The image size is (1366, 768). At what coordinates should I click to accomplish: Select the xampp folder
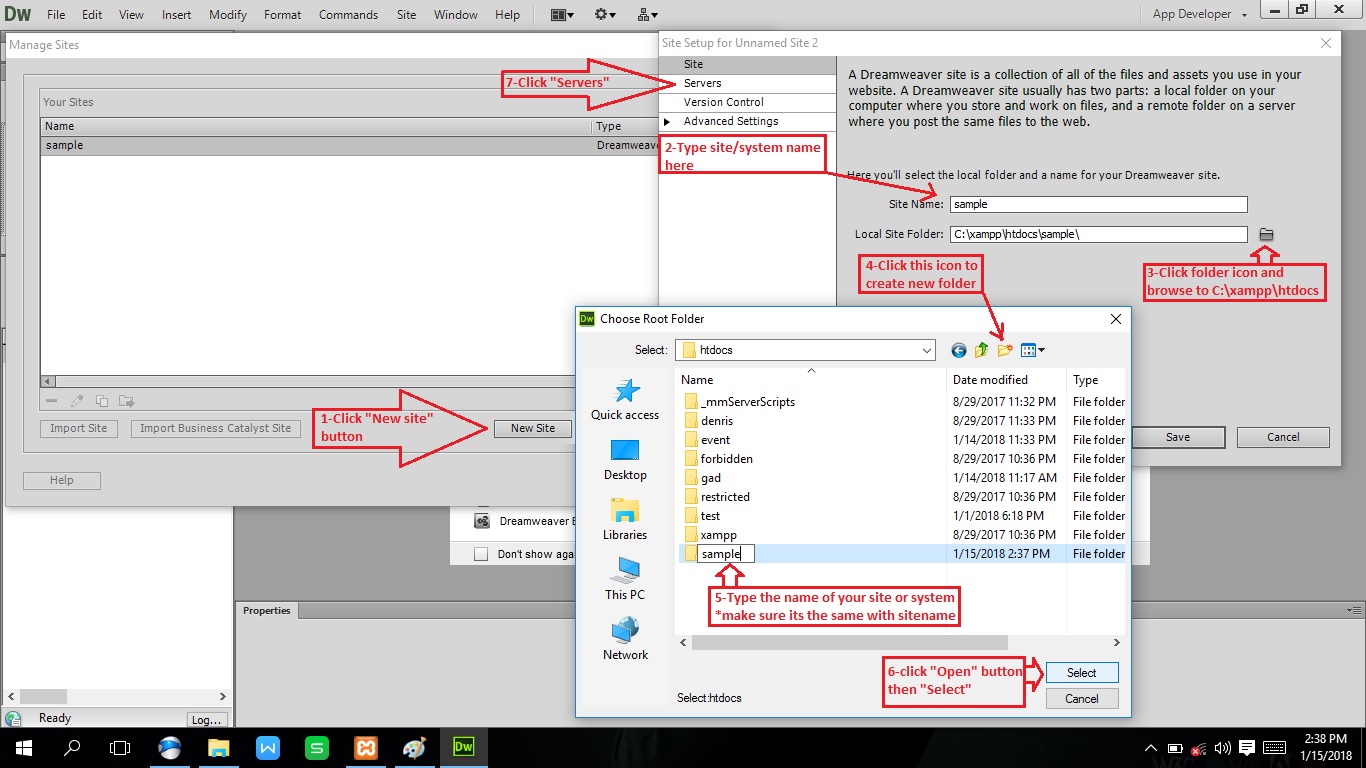pos(719,535)
